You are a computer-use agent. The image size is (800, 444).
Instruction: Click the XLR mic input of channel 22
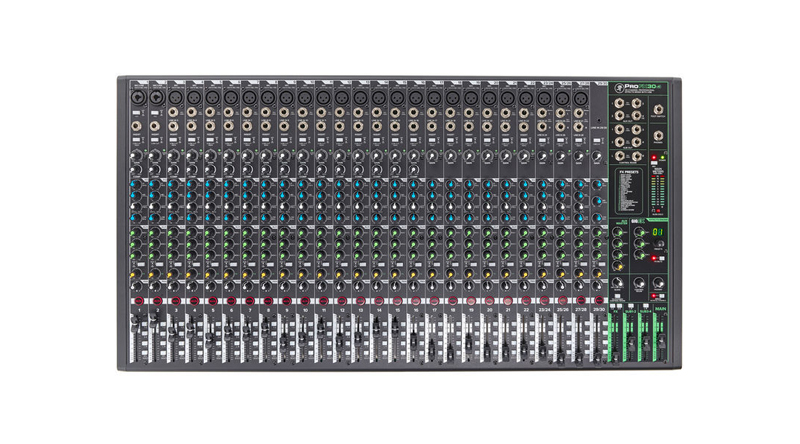coord(524,97)
